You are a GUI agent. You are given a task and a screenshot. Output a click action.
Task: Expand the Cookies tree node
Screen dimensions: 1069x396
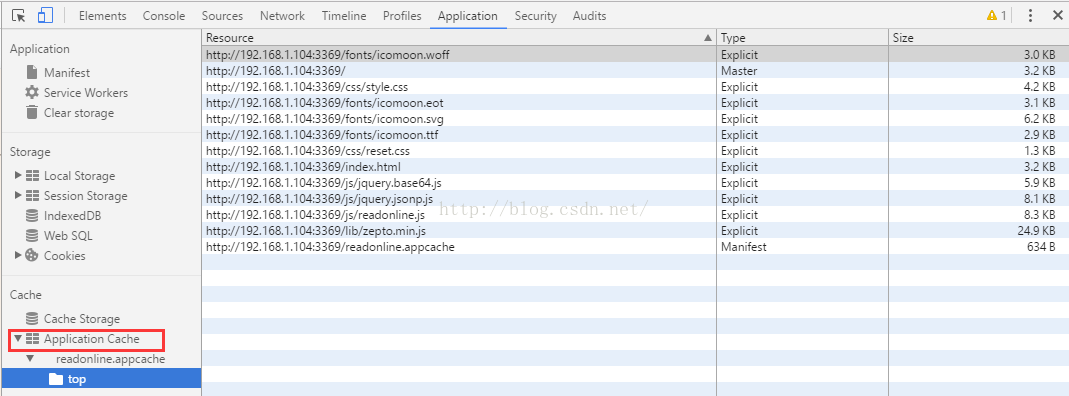click(18, 256)
